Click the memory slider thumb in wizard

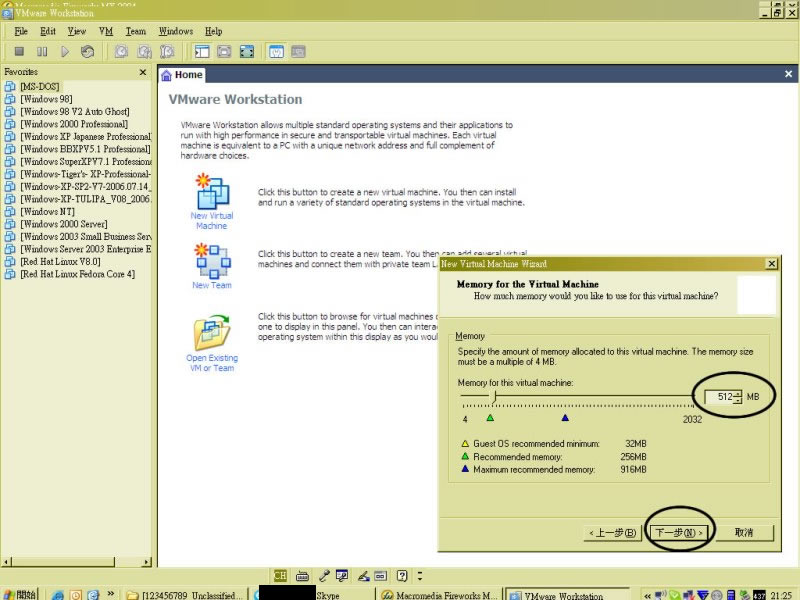[494, 396]
